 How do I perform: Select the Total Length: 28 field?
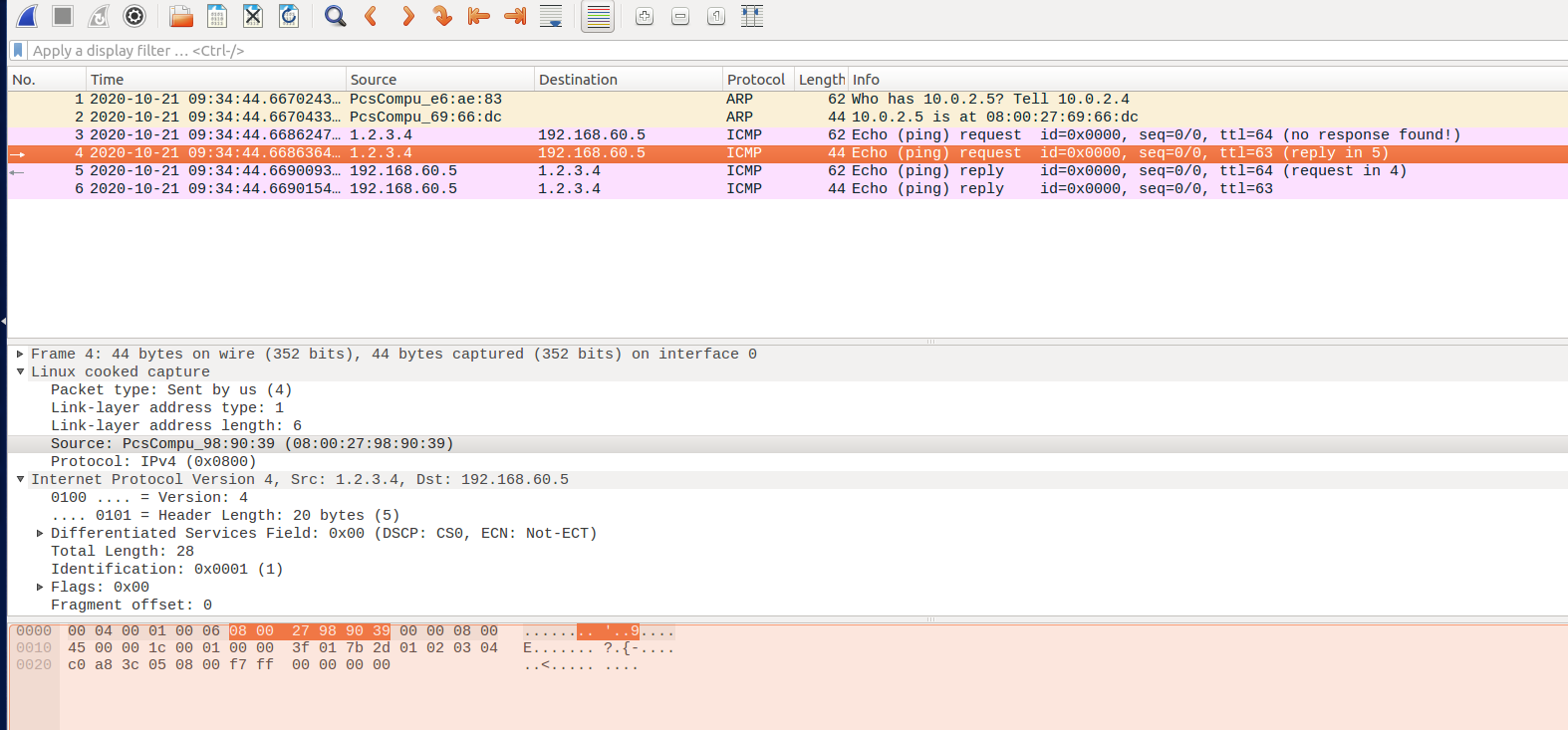123,552
